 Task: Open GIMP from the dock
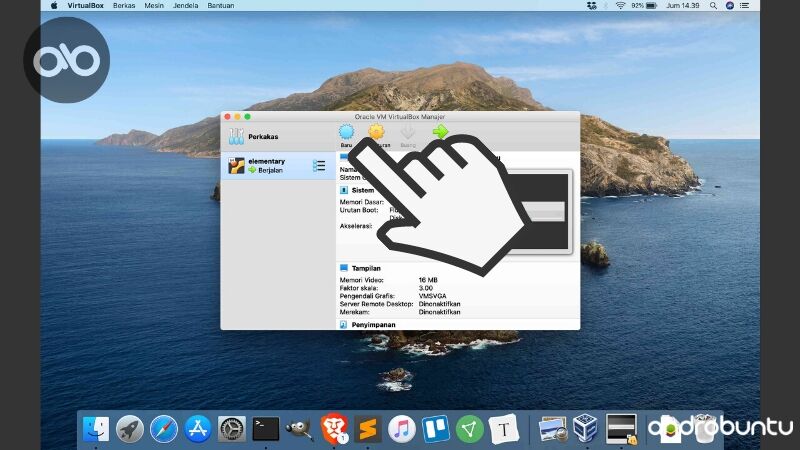pyautogui.click(x=299, y=429)
